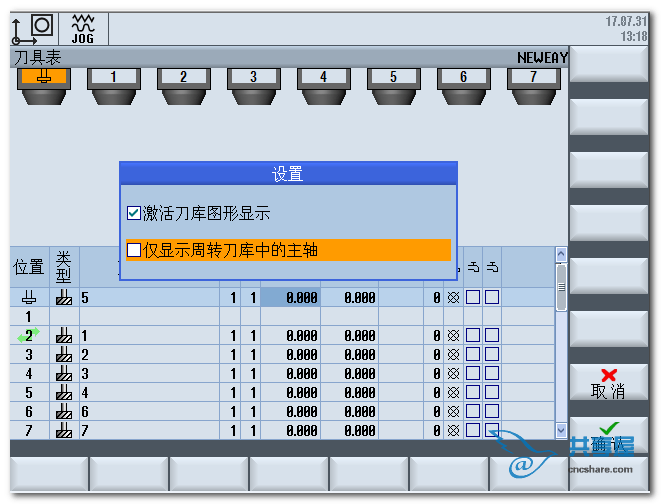This screenshot has height=504, width=661.
Task: Check 仅显示周转刀库中的主轴 checkbox
Action: tap(134, 250)
